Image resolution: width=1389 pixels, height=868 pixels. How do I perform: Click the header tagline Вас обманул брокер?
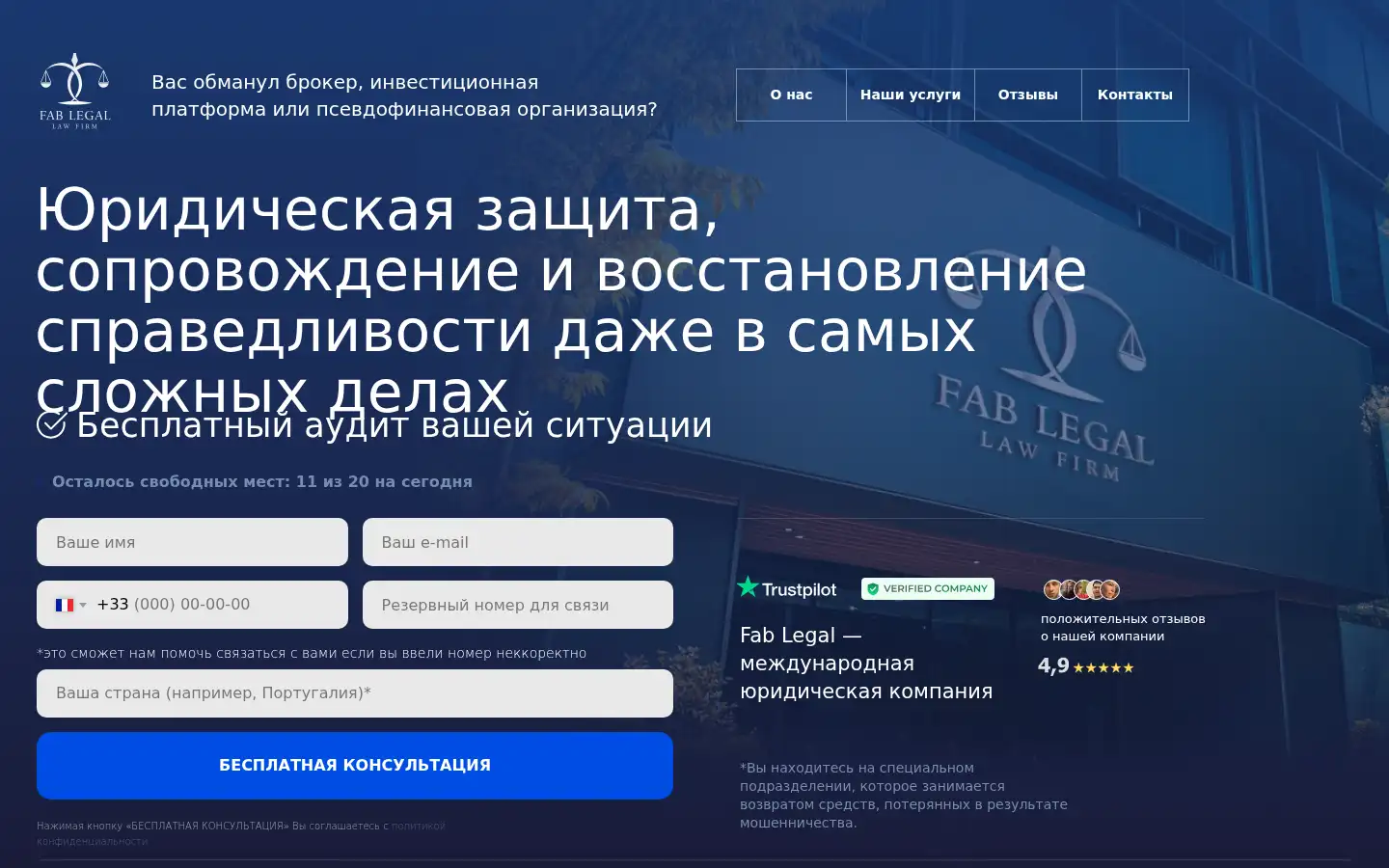click(404, 95)
